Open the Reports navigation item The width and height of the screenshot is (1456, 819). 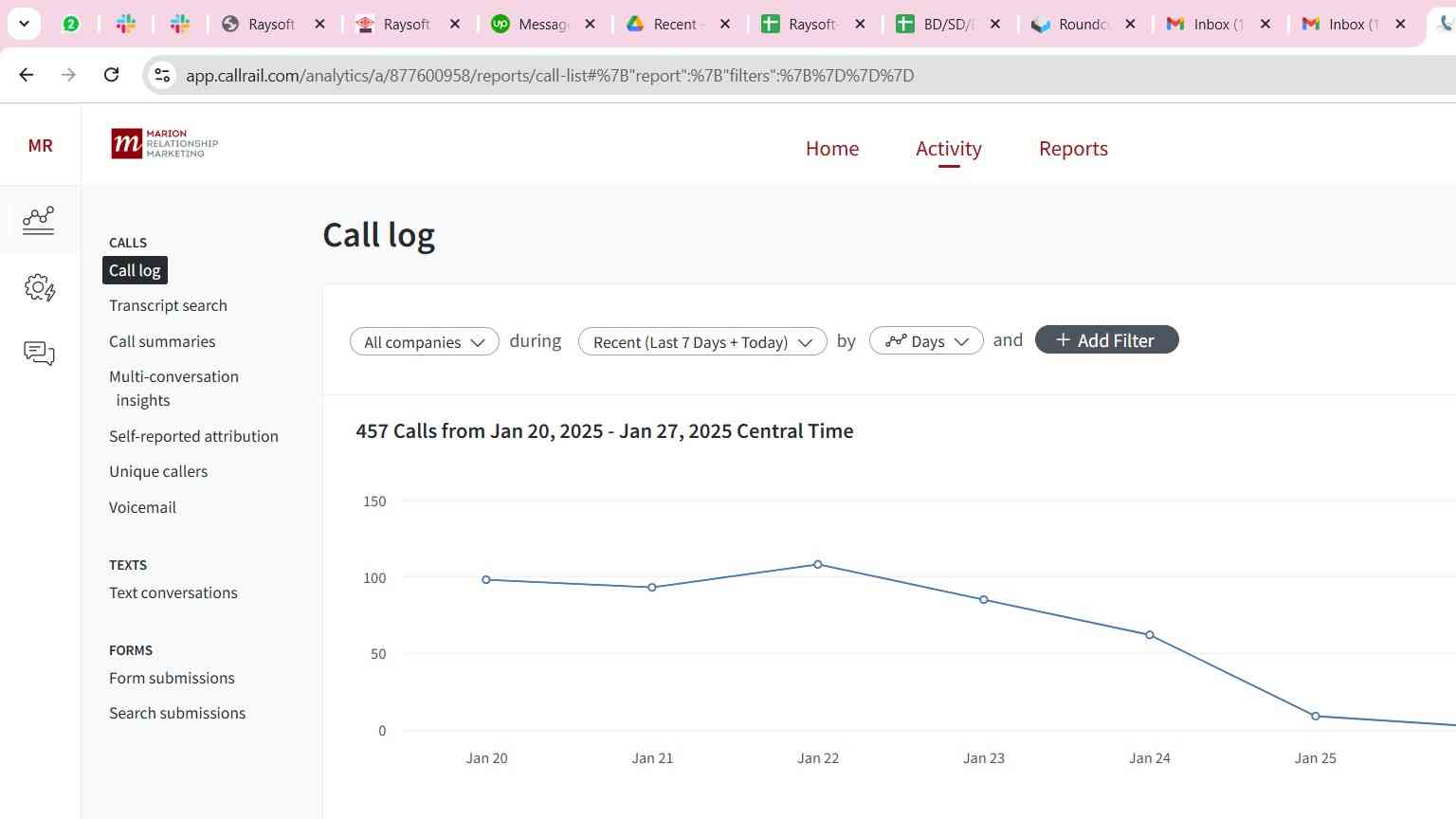point(1073,149)
